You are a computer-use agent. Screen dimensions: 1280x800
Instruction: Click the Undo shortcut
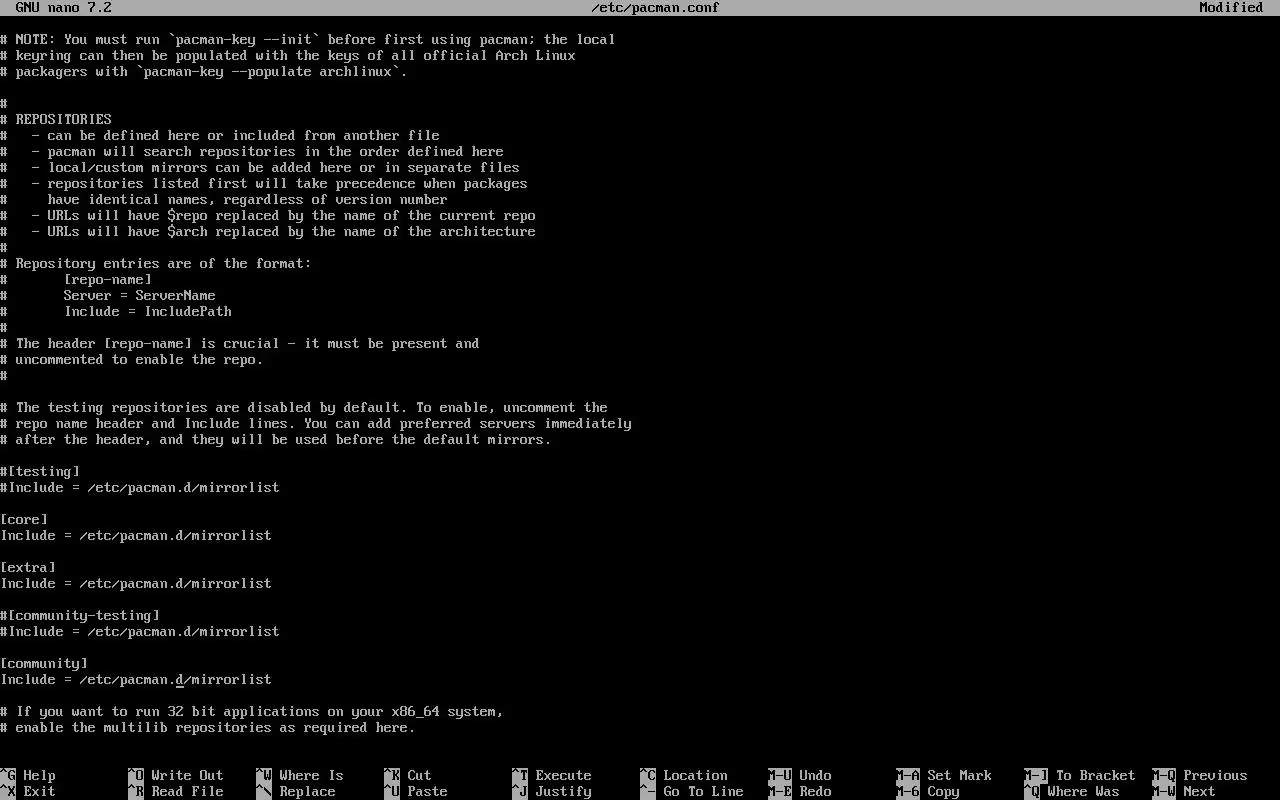tap(799, 775)
